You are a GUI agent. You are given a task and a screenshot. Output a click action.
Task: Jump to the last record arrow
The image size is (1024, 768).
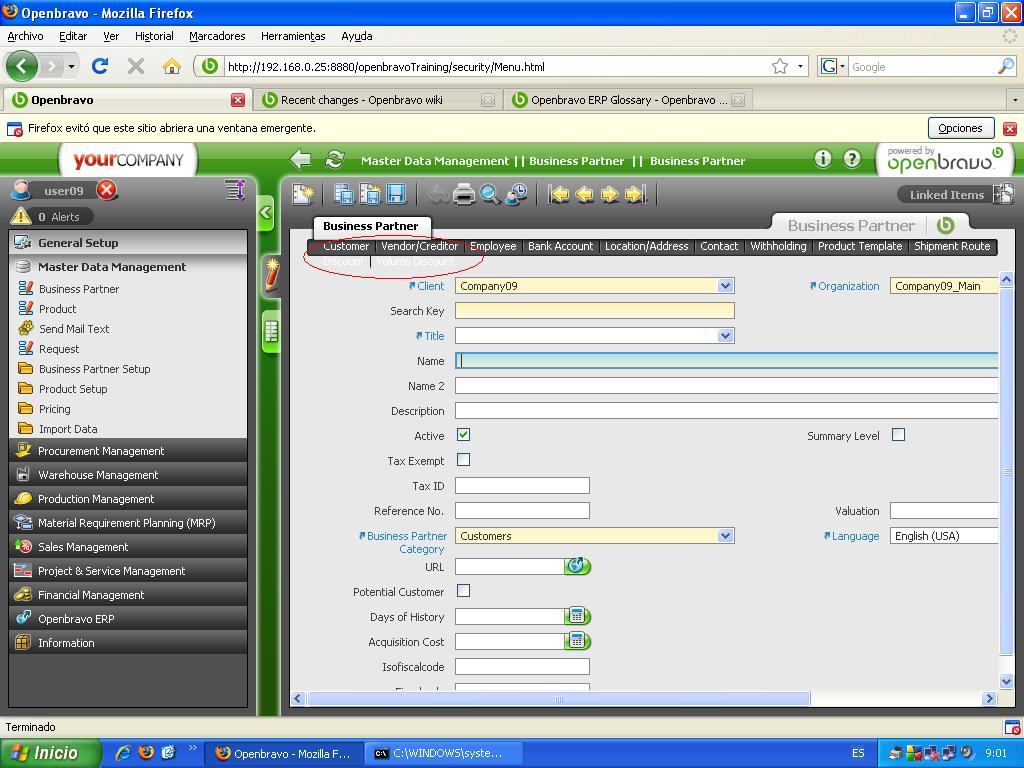(636, 194)
